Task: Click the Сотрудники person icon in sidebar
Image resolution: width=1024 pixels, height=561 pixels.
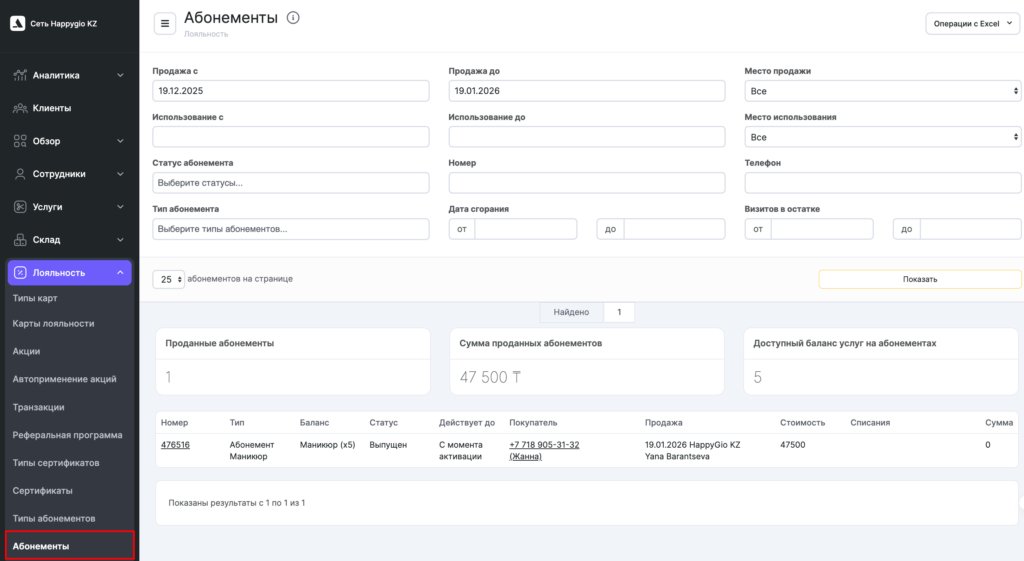Action: 20,174
